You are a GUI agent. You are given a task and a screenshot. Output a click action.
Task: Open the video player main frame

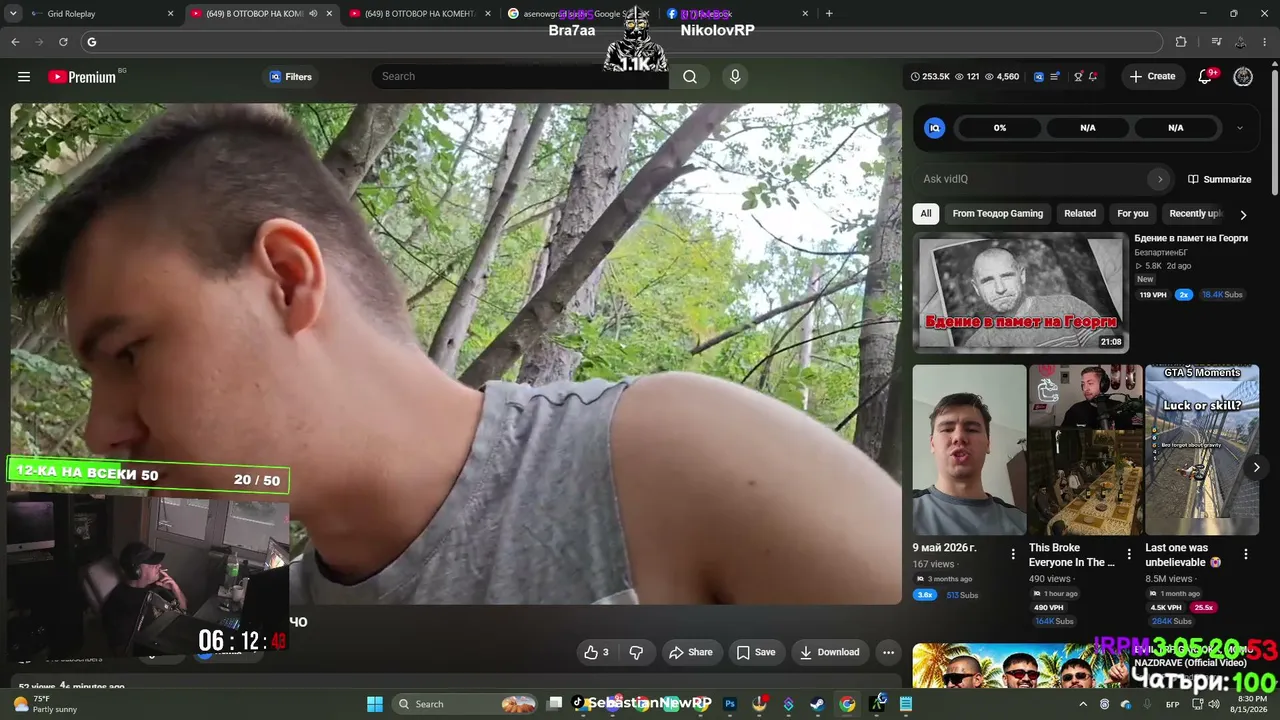(456, 354)
